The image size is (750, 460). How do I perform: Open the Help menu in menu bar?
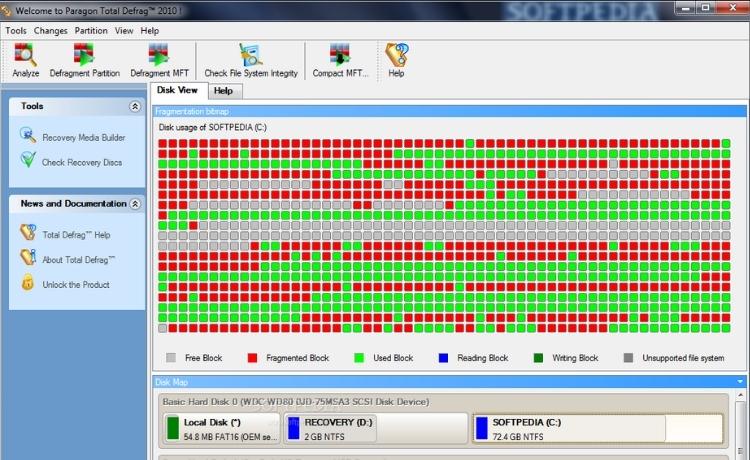pyautogui.click(x=150, y=31)
